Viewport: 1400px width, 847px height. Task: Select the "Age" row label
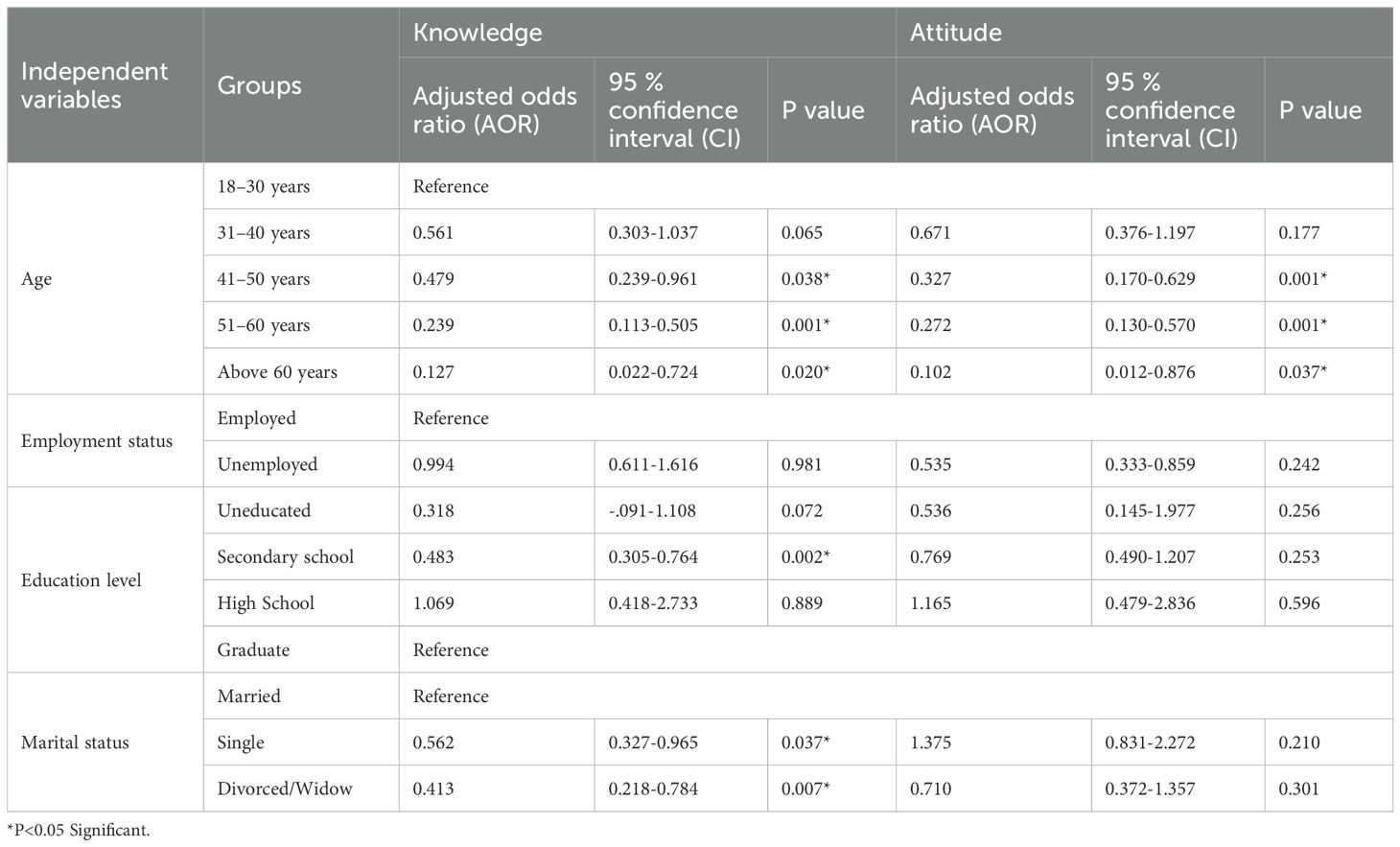(x=36, y=279)
